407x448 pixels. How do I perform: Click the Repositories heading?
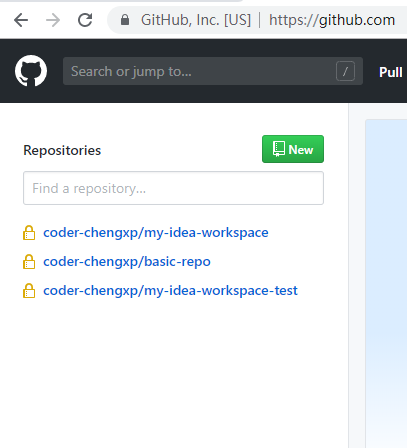pyautogui.click(x=62, y=150)
